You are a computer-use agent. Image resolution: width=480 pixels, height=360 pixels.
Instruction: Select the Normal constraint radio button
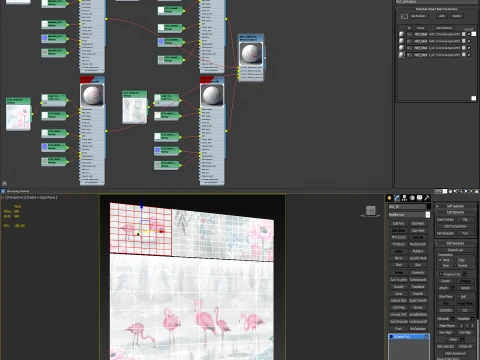point(456,265)
